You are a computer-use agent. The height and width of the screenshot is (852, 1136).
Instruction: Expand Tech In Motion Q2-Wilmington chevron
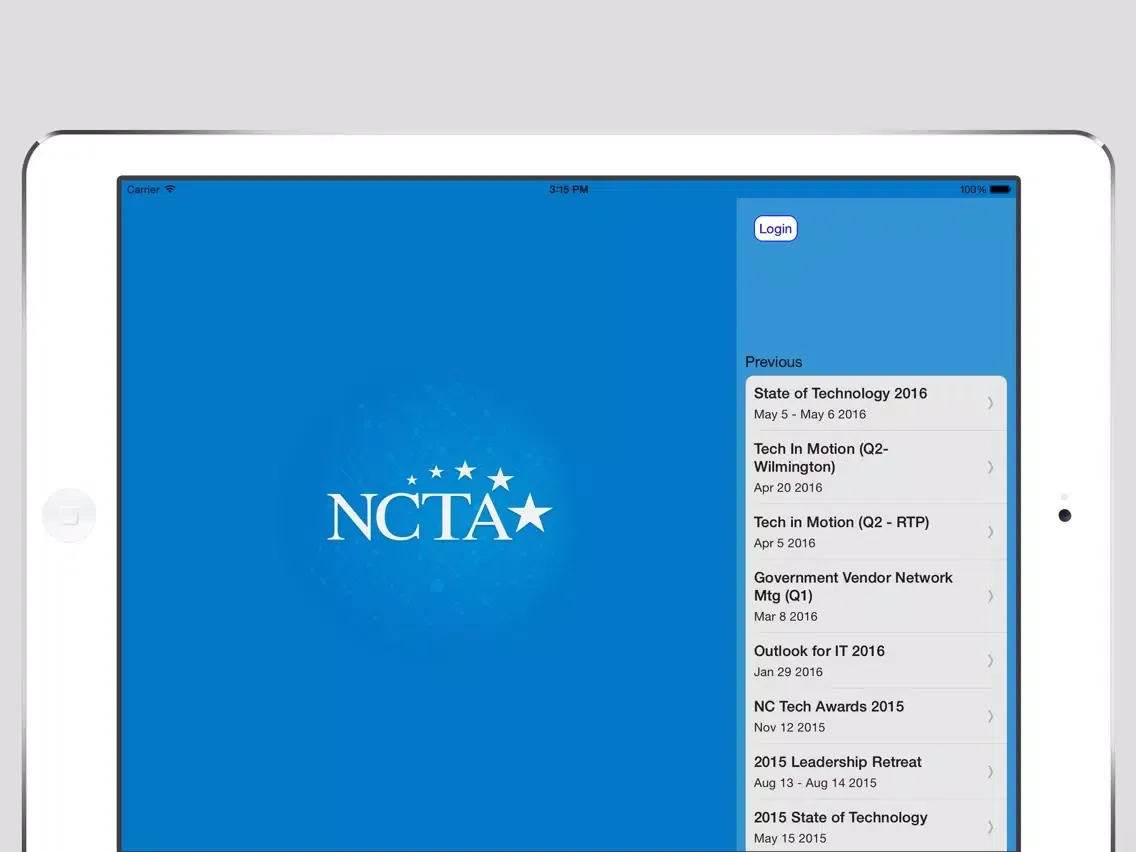coord(990,467)
